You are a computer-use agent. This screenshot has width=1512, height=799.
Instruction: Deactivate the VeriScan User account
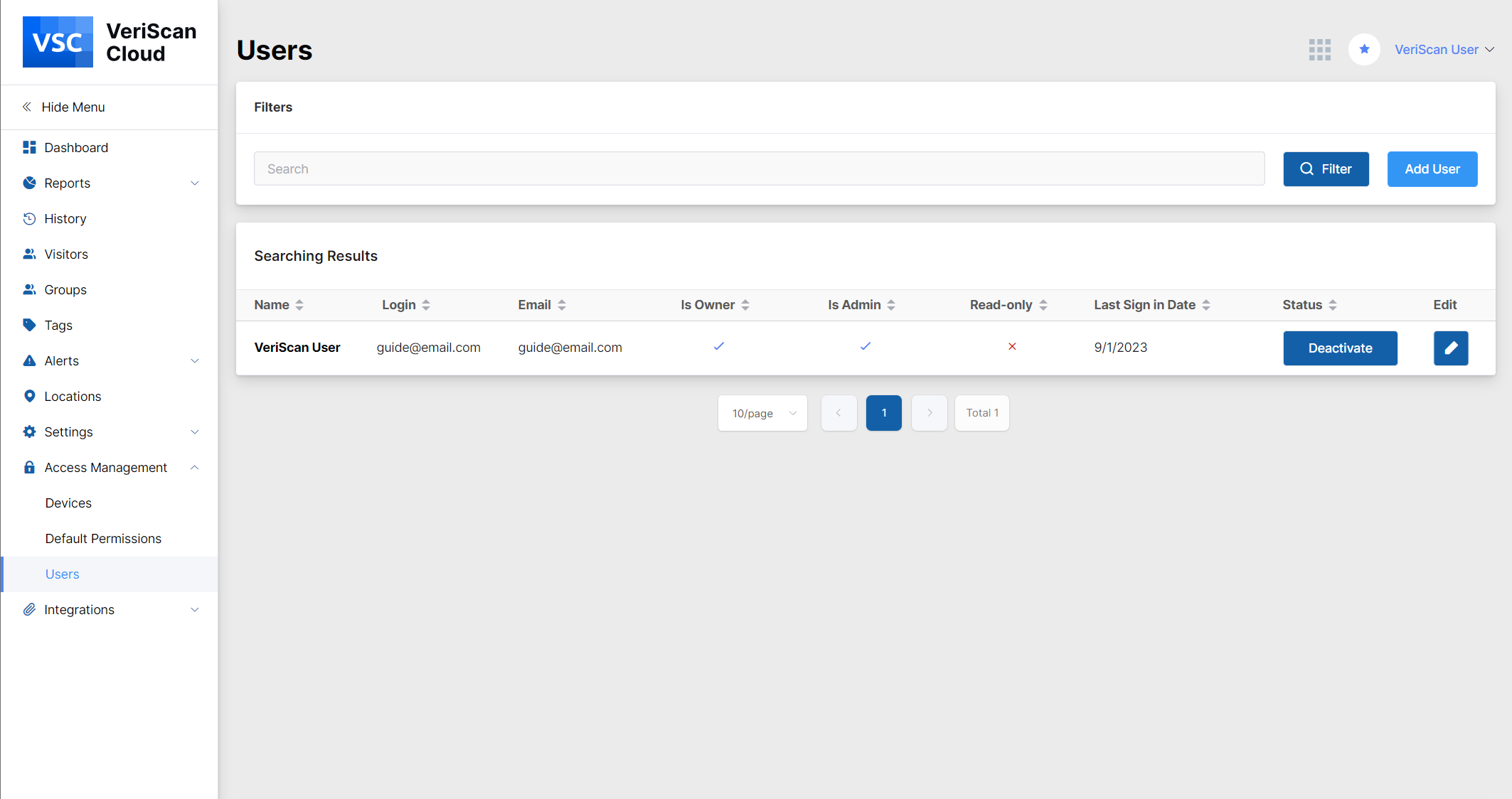pyautogui.click(x=1340, y=348)
